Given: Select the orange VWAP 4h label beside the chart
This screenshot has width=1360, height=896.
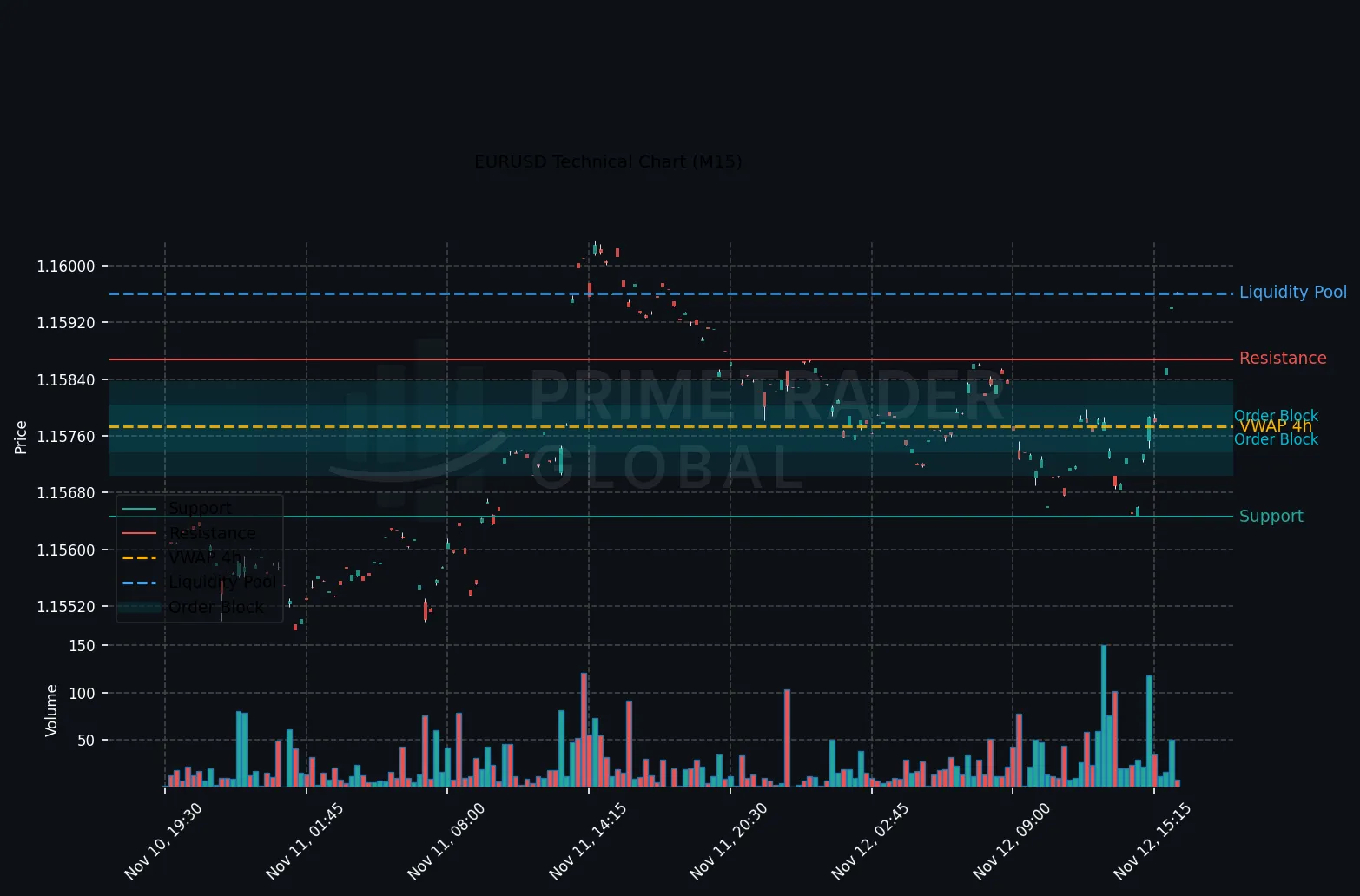Looking at the screenshot, I should 1276,426.
